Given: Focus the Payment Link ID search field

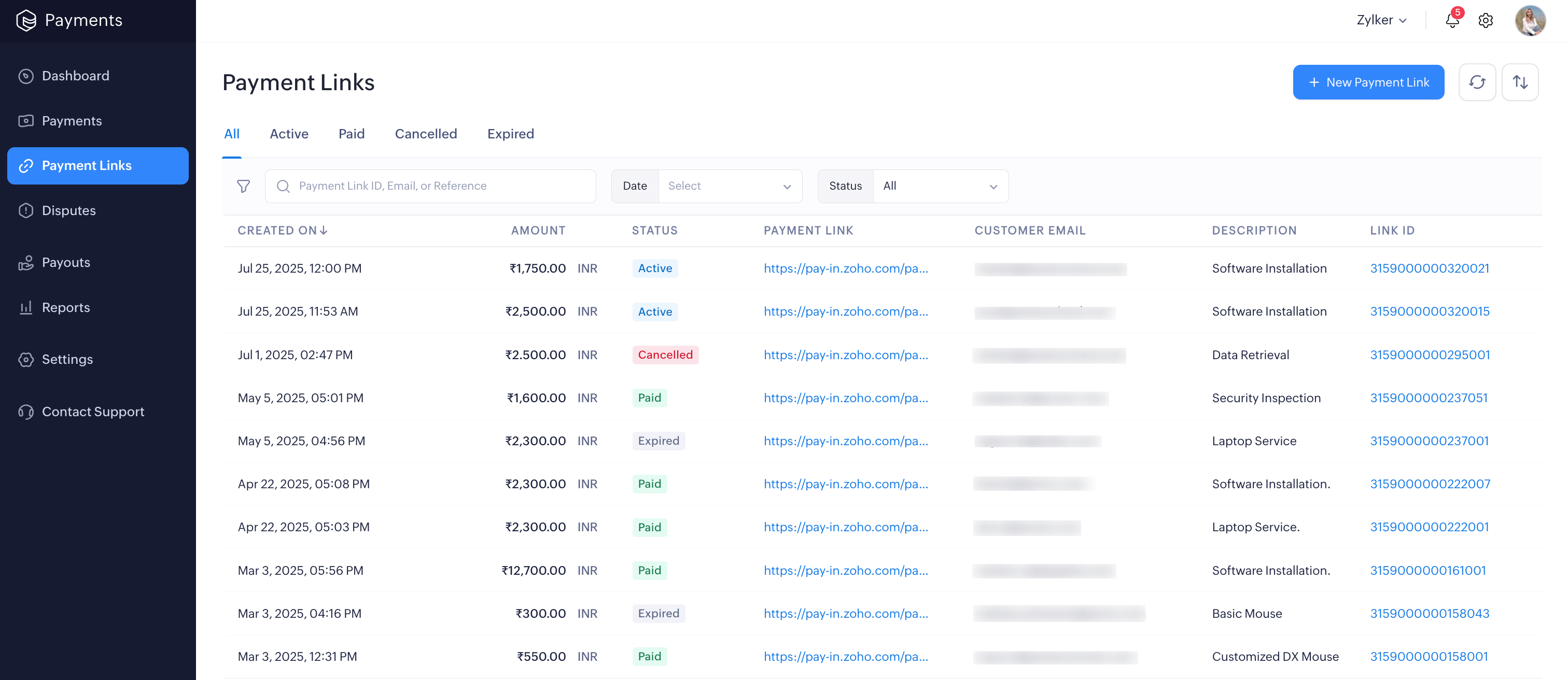Looking at the screenshot, I should click(438, 186).
